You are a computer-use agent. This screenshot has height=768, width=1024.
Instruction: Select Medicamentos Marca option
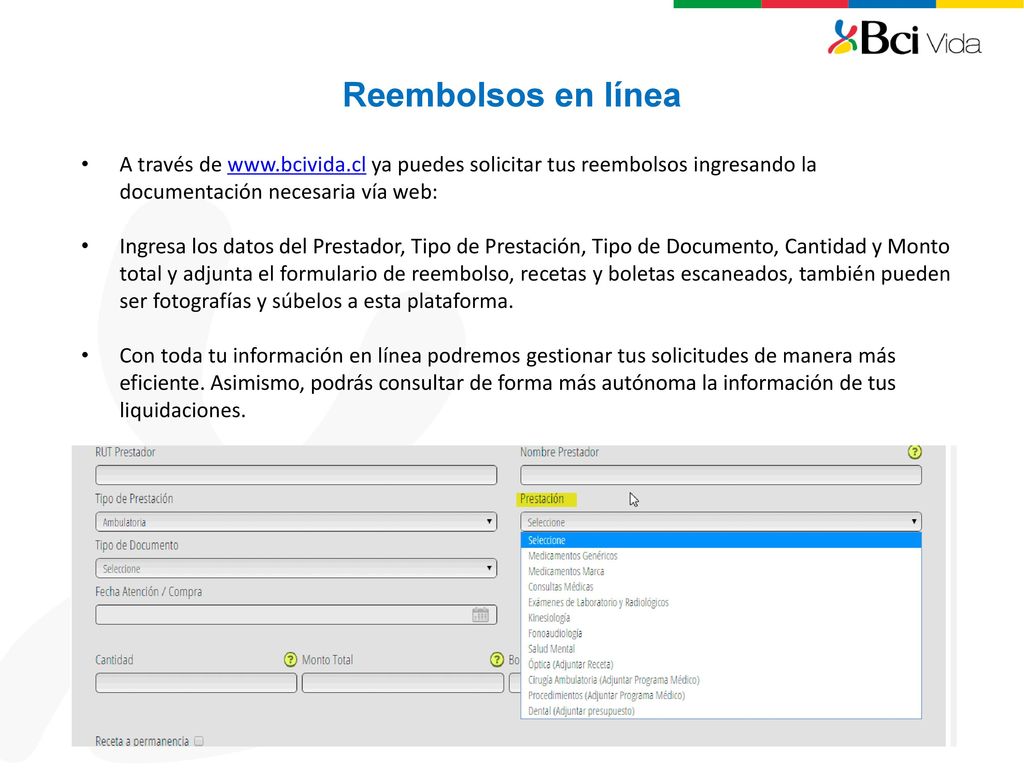(x=721, y=571)
